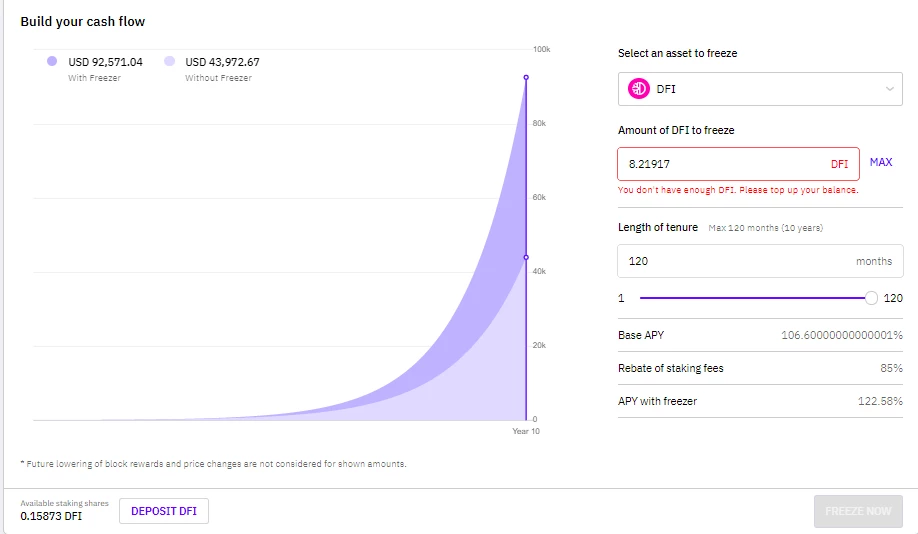Click the Rebate of staking fees row
Screen dimensions: 918x534
point(760,368)
